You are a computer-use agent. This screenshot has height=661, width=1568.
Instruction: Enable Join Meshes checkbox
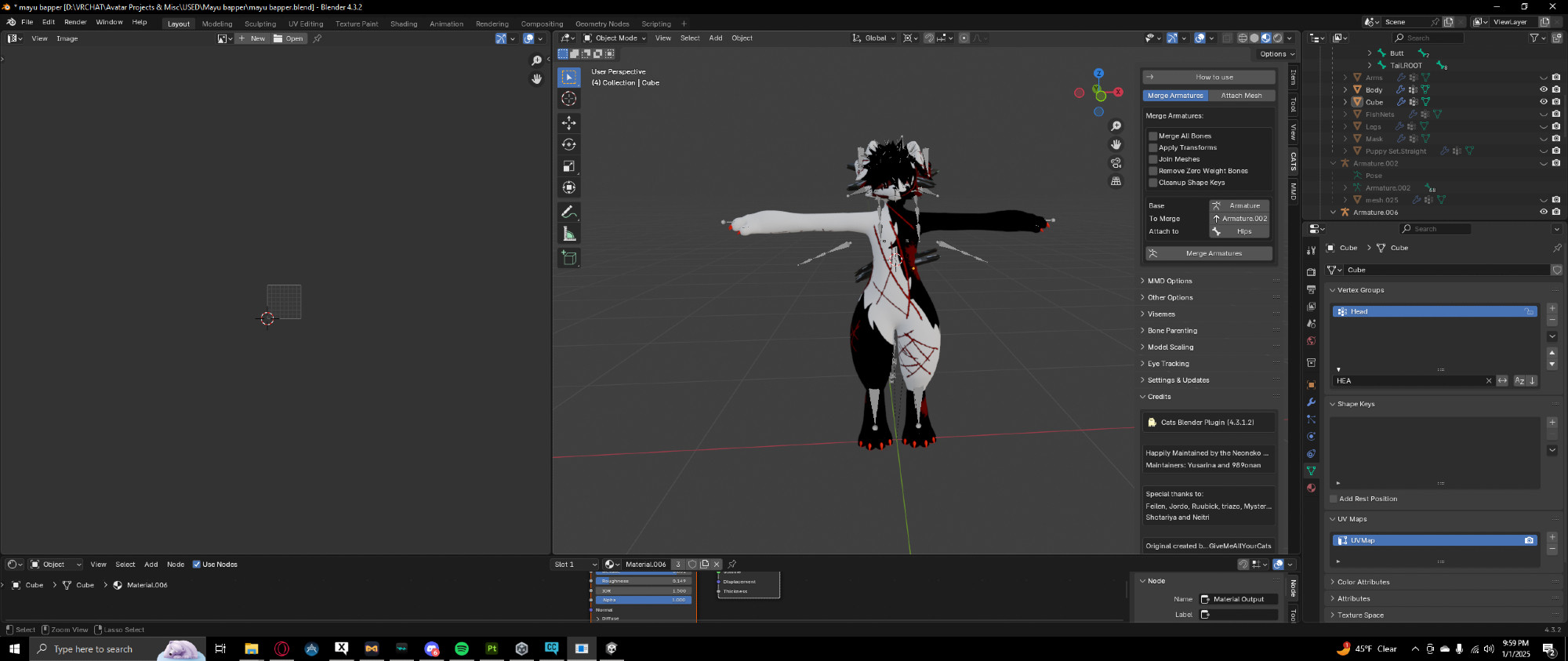pos(1153,159)
